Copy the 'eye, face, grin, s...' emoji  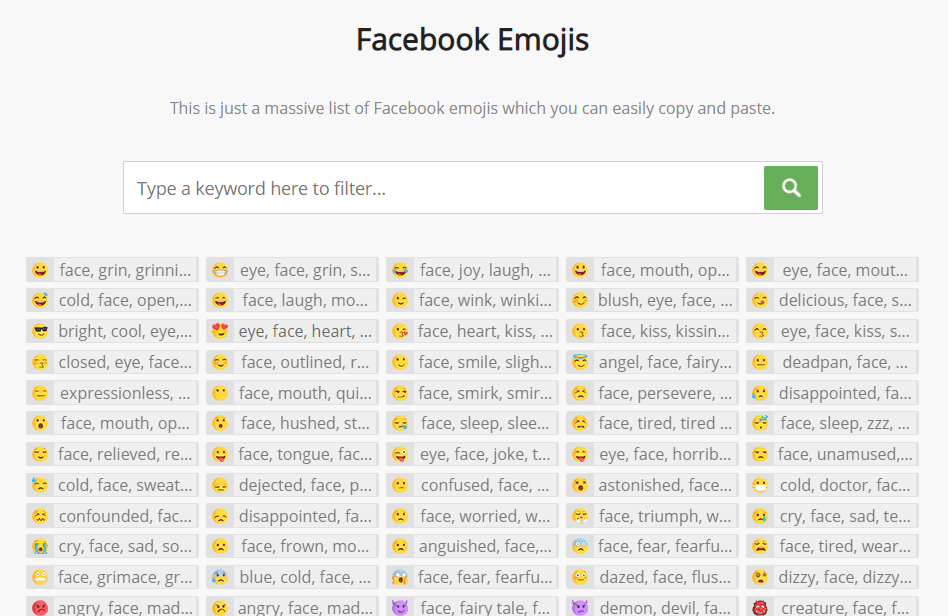(293, 270)
